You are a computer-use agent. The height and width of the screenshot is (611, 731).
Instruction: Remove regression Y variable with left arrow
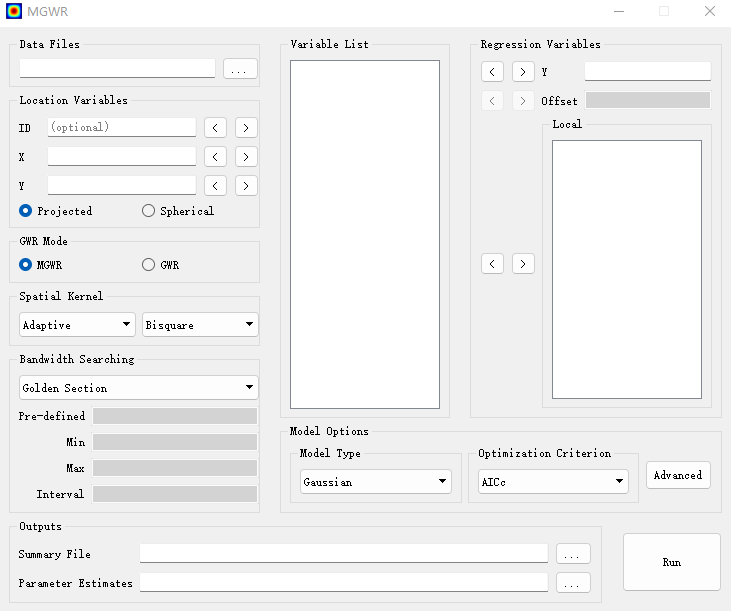click(x=492, y=72)
